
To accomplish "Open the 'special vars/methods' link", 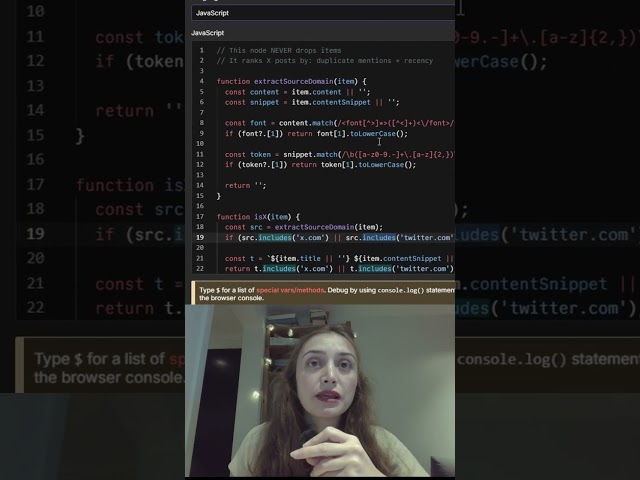I will 290,290.
